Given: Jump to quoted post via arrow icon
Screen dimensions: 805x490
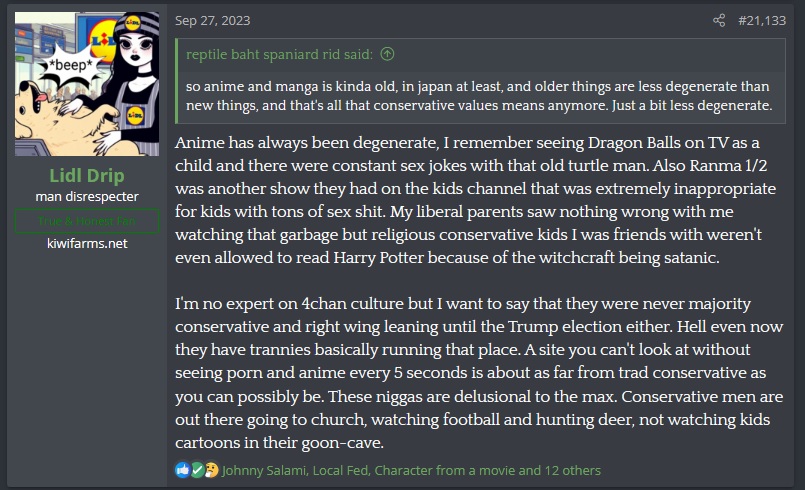Looking at the screenshot, I should (387, 54).
